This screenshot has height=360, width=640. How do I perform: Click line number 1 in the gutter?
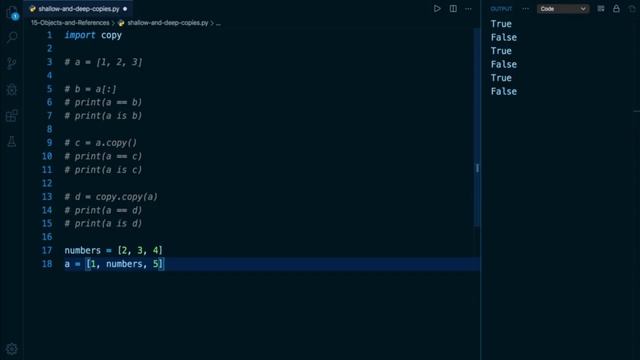pyautogui.click(x=49, y=35)
